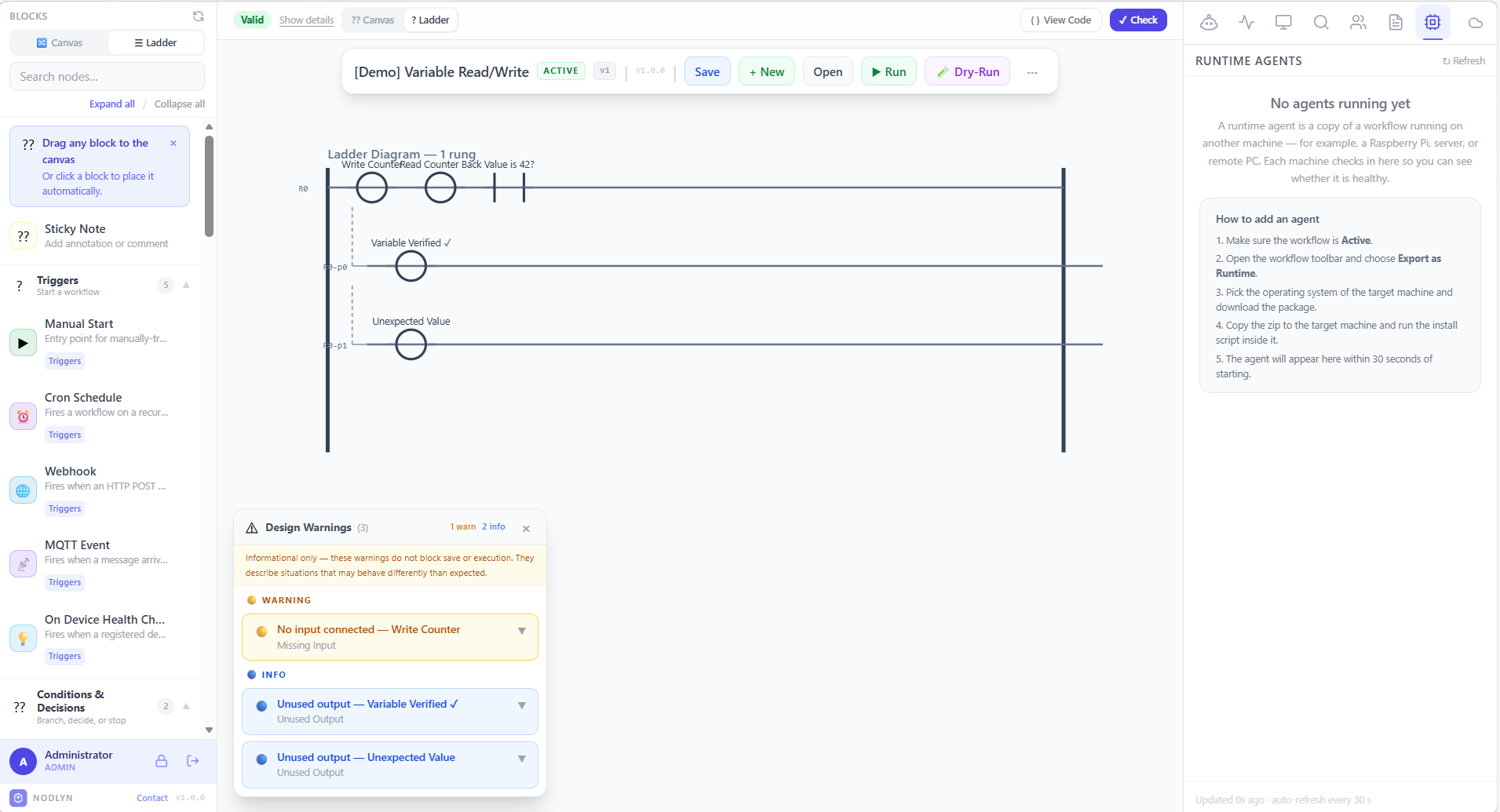The image size is (1500, 812).
Task: Click the Triggers tag under Cron Schedule
Action: (64, 435)
